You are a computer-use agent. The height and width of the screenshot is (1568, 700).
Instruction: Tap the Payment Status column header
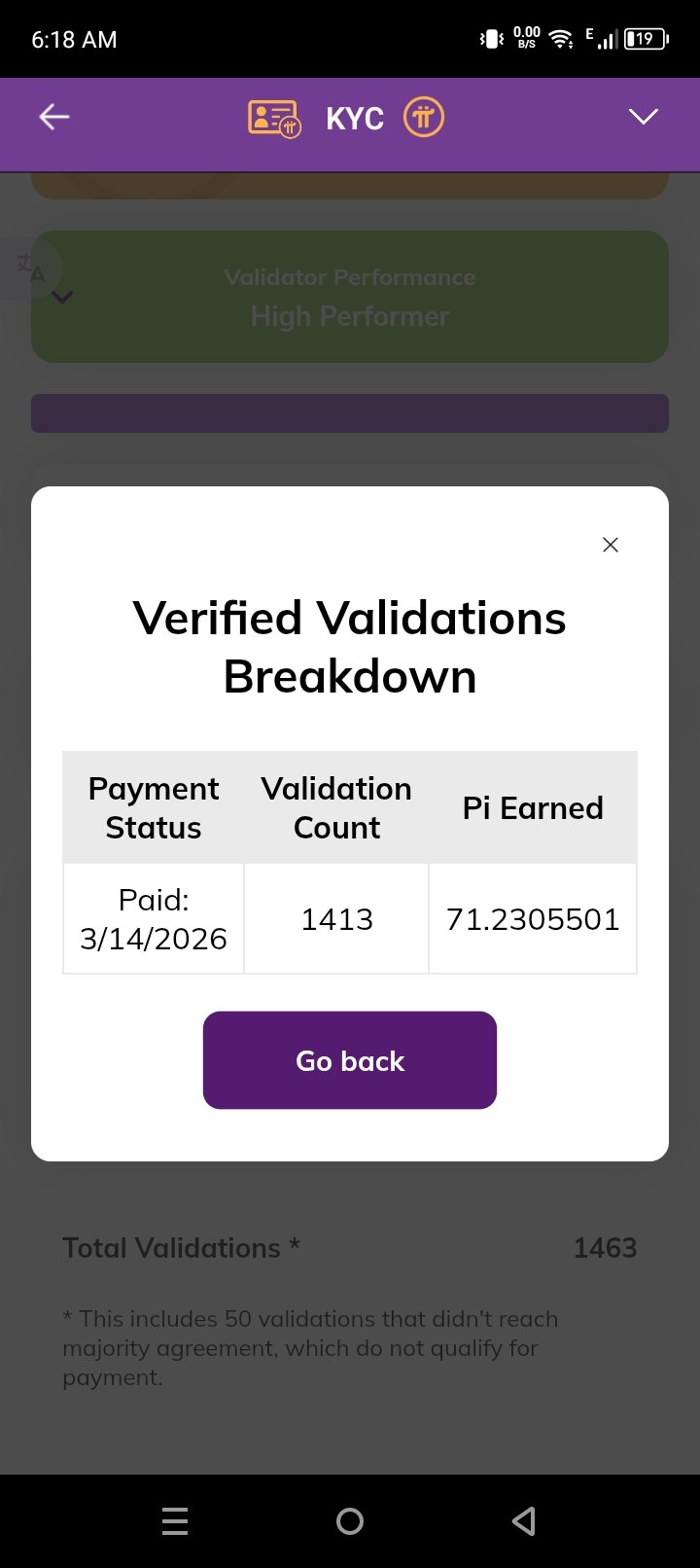[154, 807]
